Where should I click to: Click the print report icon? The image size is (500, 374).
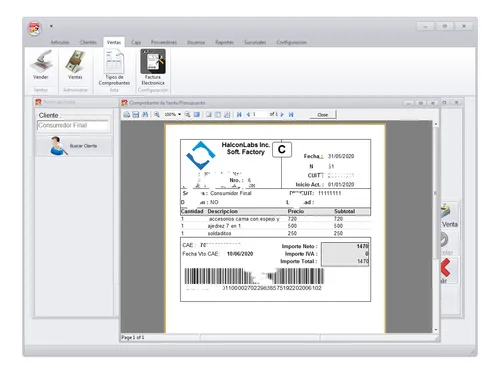click(x=127, y=115)
